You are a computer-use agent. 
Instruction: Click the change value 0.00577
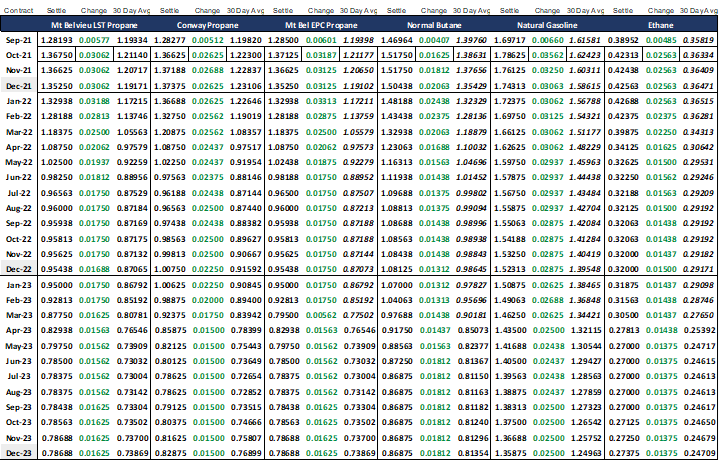94,40
